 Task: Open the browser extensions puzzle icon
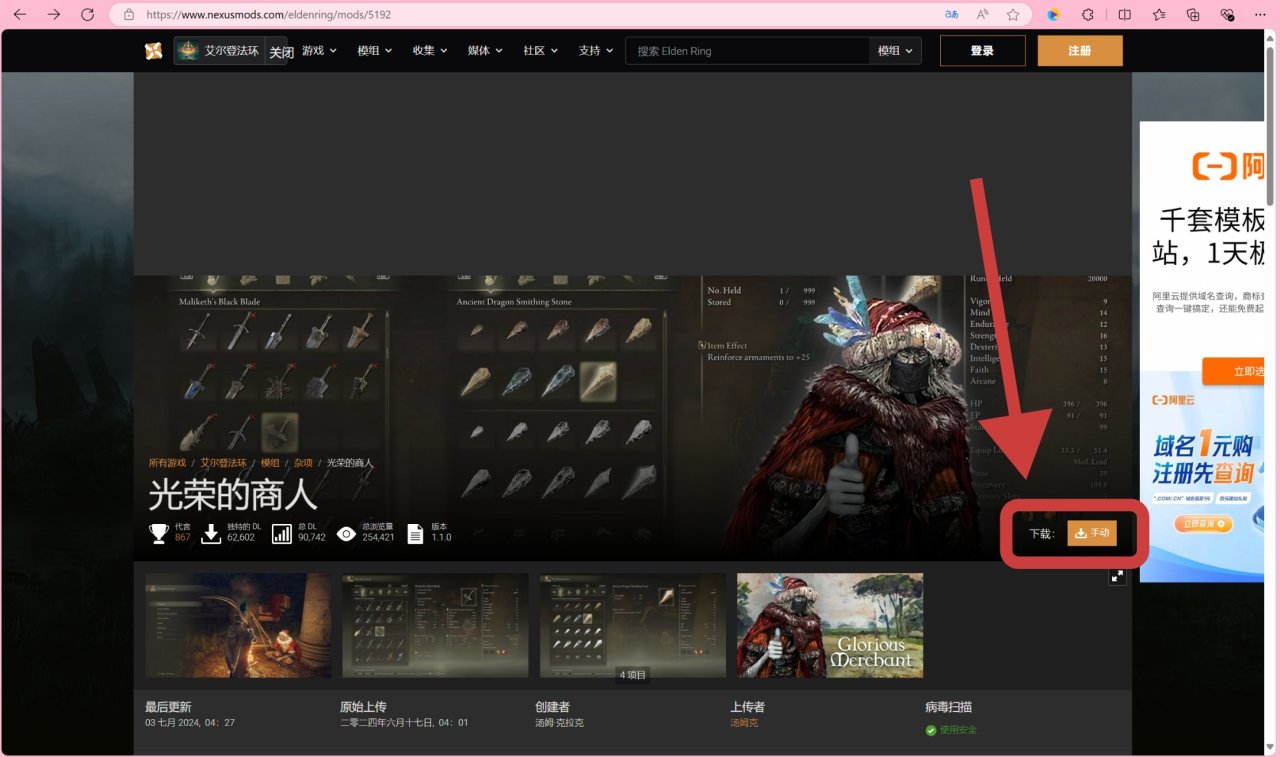coord(1088,15)
